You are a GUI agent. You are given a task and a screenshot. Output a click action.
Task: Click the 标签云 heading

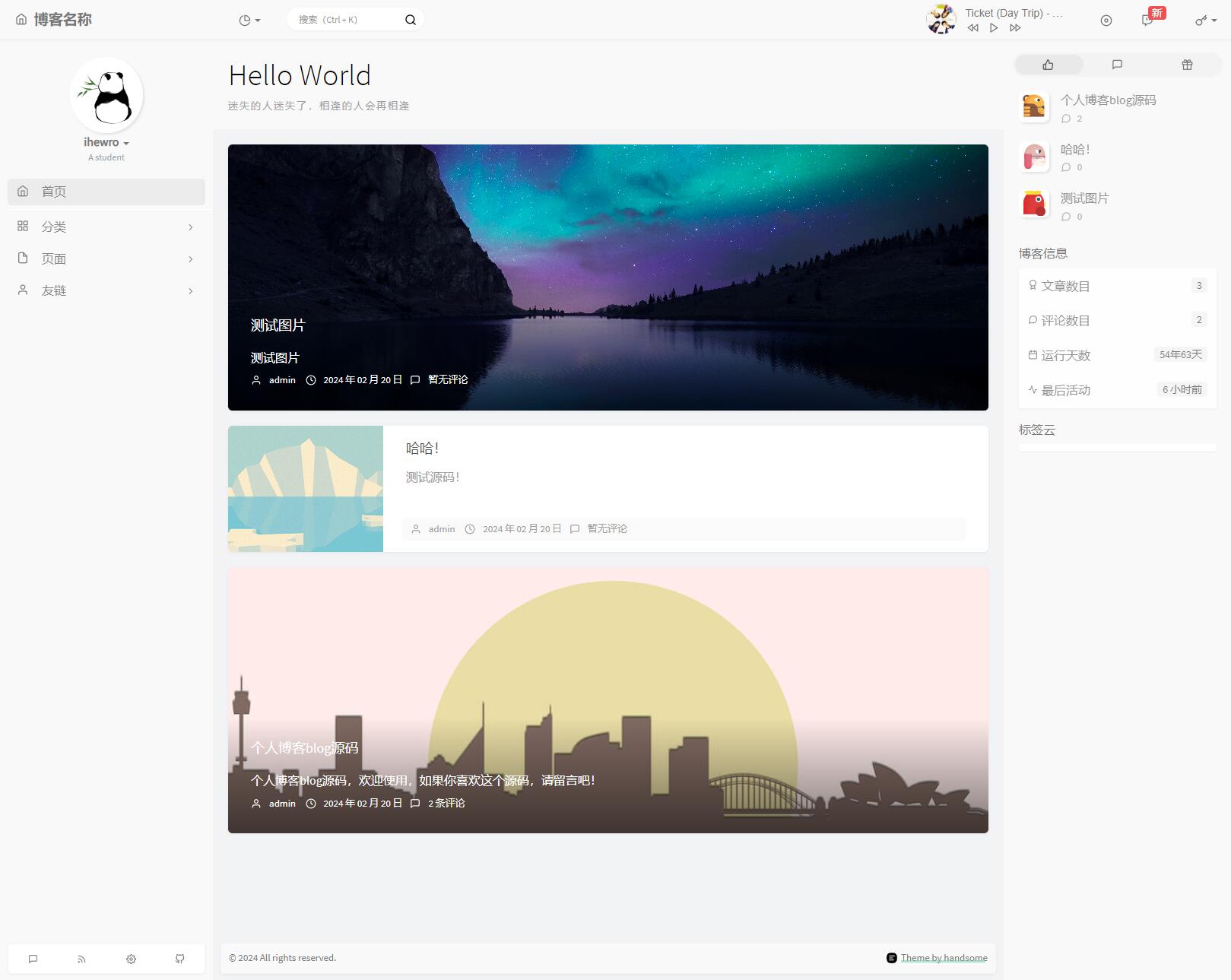(x=1037, y=430)
